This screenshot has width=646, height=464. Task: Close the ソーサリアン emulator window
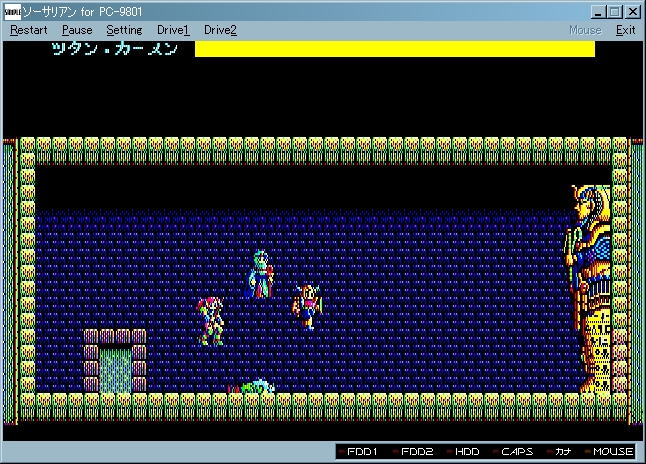(632, 12)
